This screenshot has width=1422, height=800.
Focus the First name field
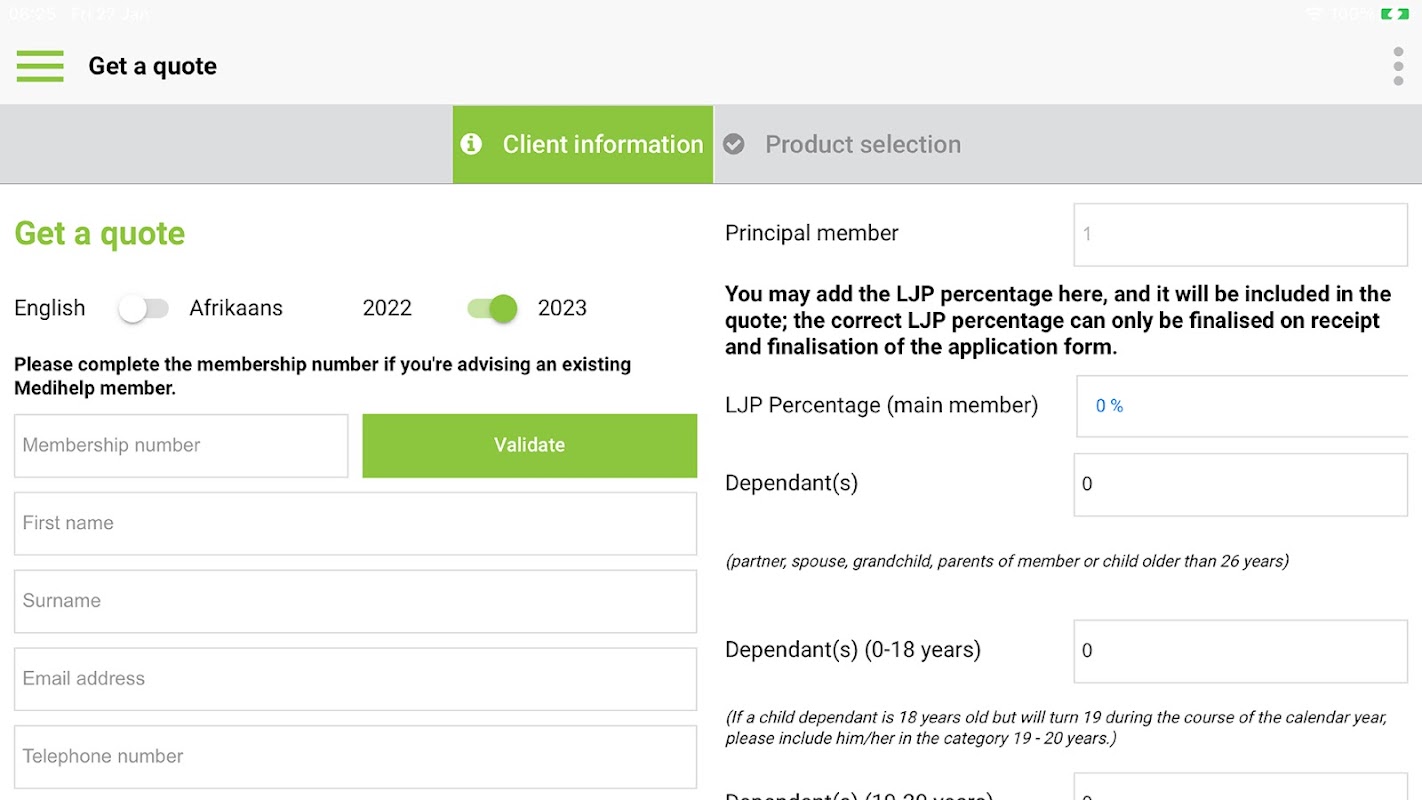(355, 523)
